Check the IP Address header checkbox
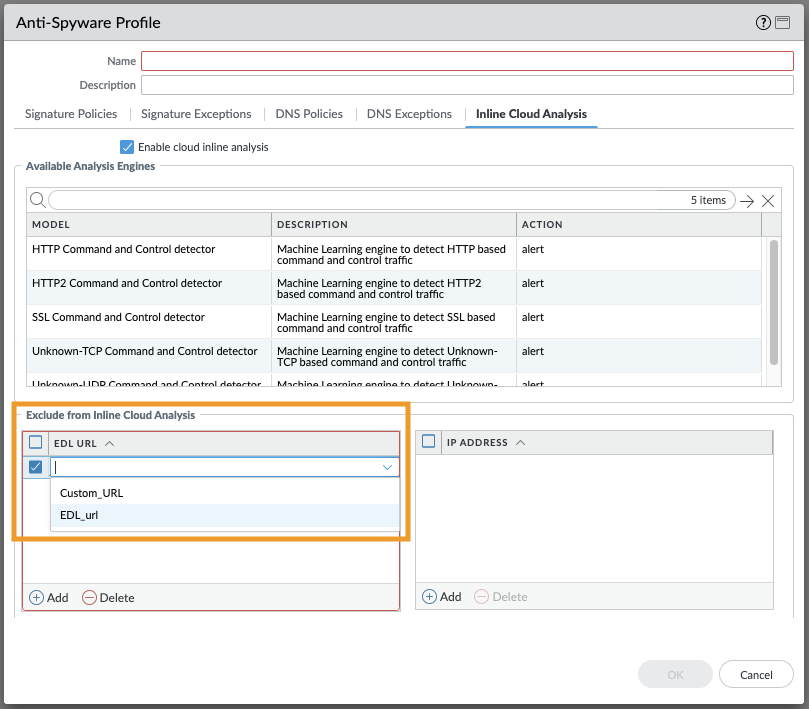The height and width of the screenshot is (709, 809). (429, 442)
